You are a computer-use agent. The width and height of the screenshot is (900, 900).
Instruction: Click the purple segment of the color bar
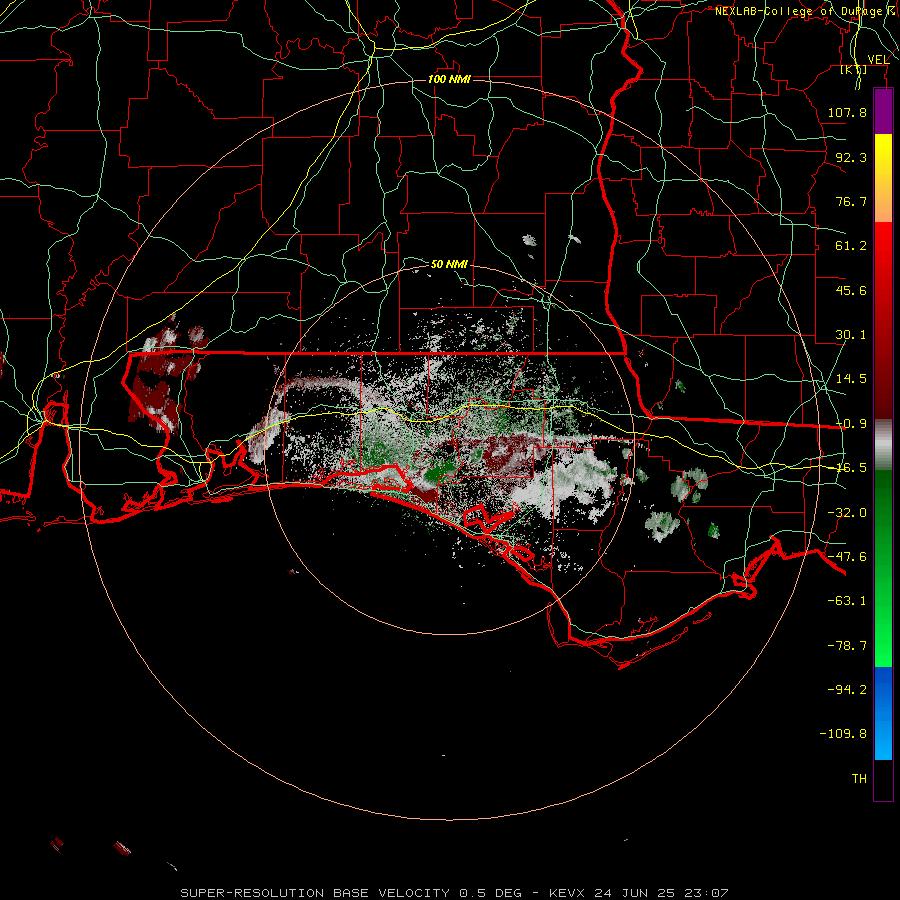[883, 111]
